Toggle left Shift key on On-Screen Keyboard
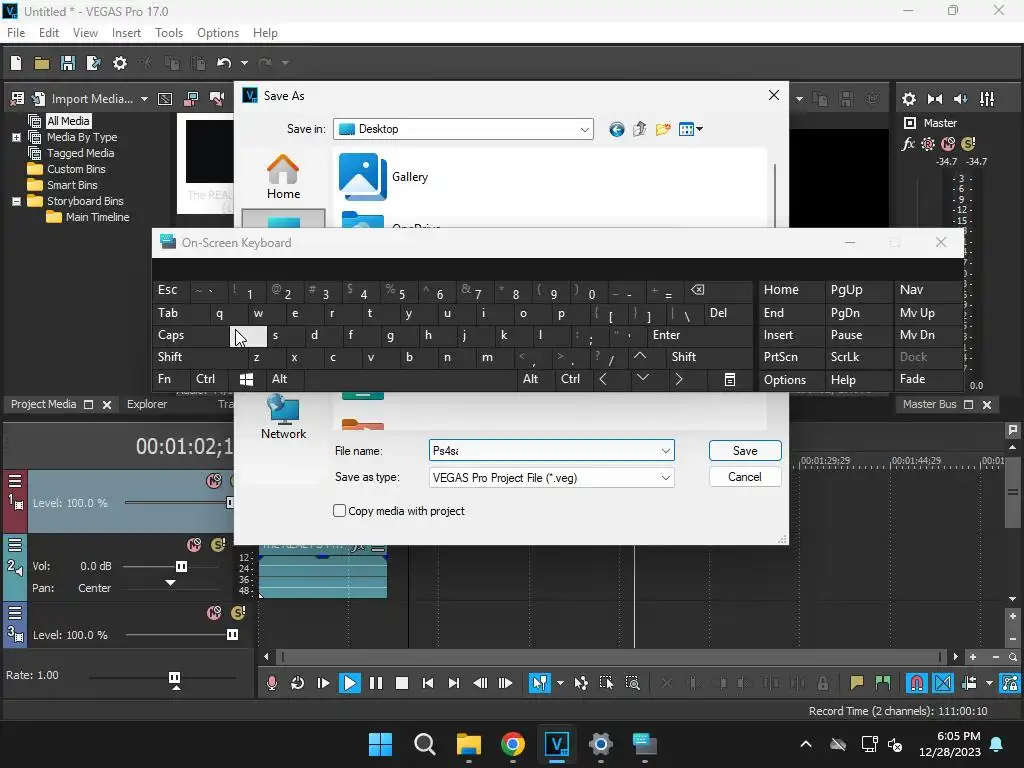The height and width of the screenshot is (768, 1024). [x=200, y=357]
